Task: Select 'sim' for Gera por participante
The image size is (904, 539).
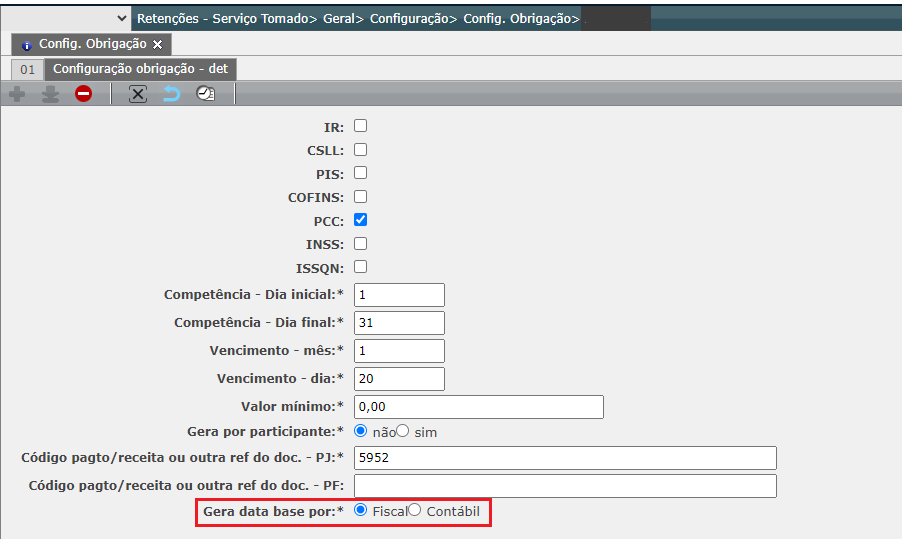Action: [404, 431]
